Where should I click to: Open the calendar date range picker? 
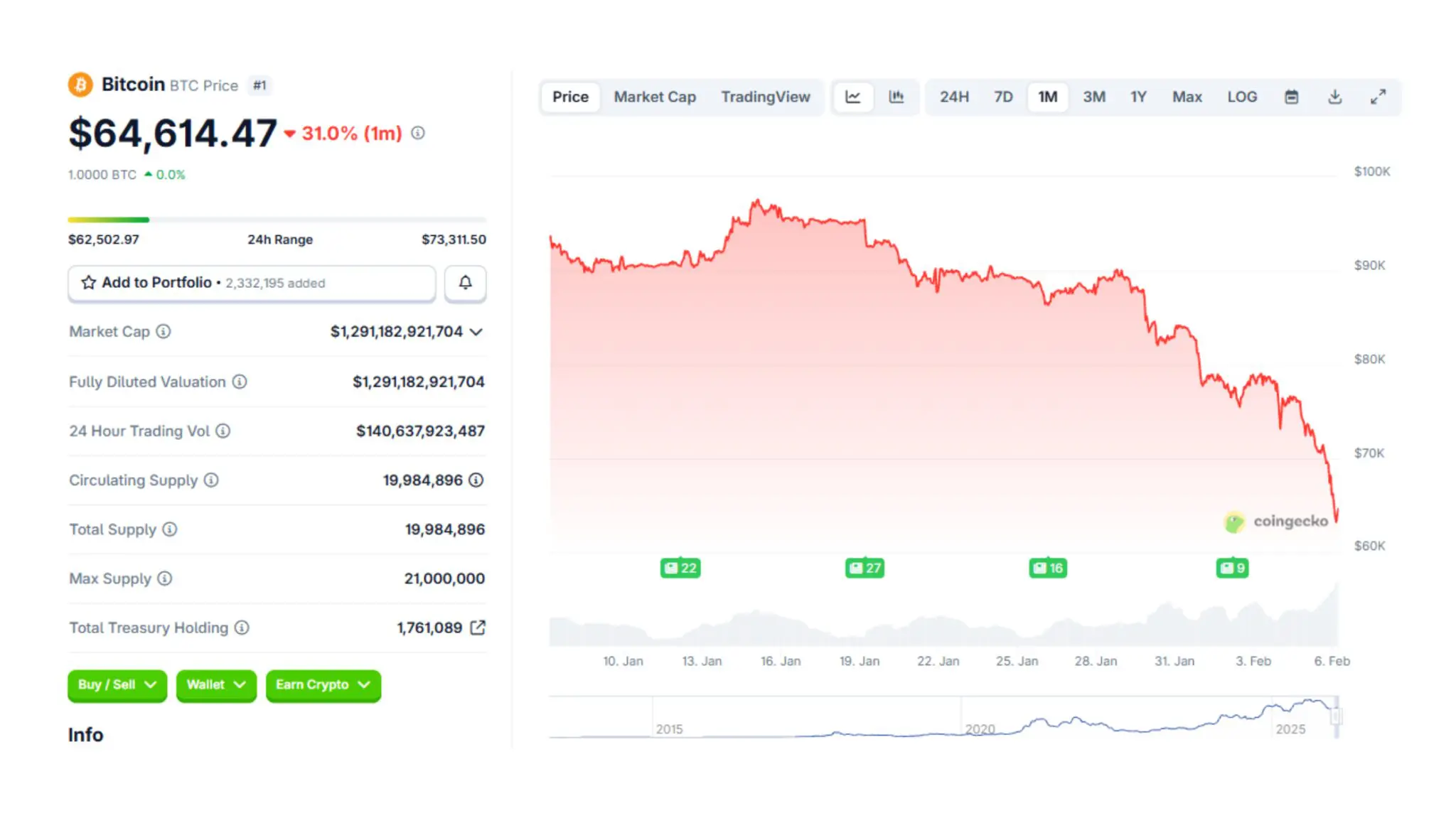tap(1291, 97)
